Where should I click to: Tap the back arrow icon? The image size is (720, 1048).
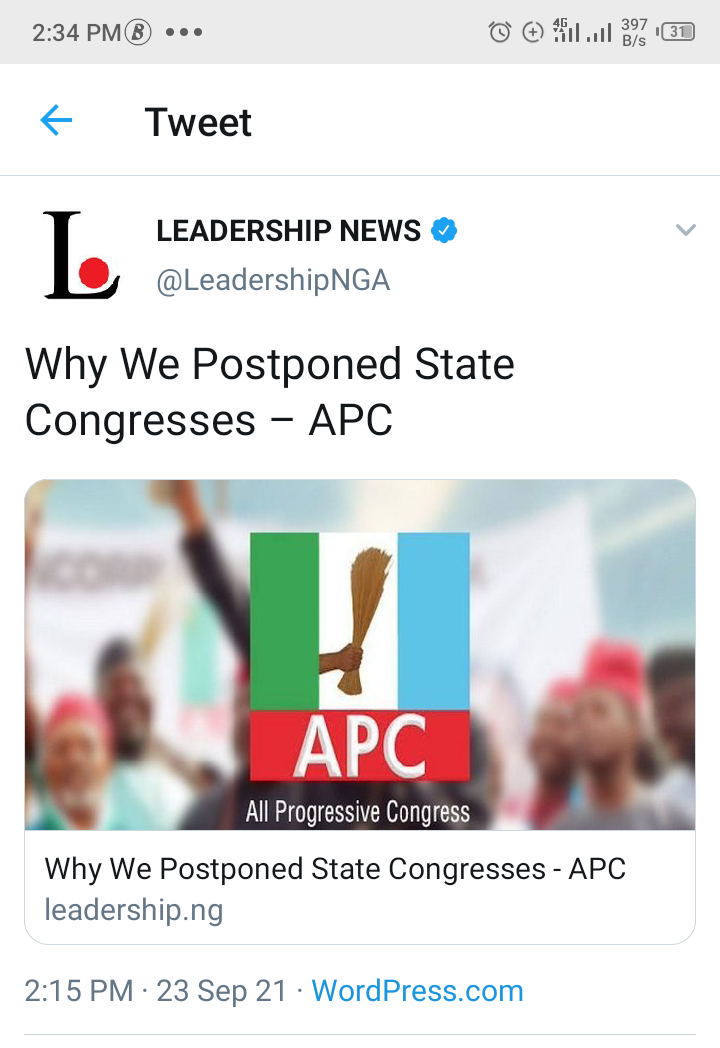pos(56,122)
